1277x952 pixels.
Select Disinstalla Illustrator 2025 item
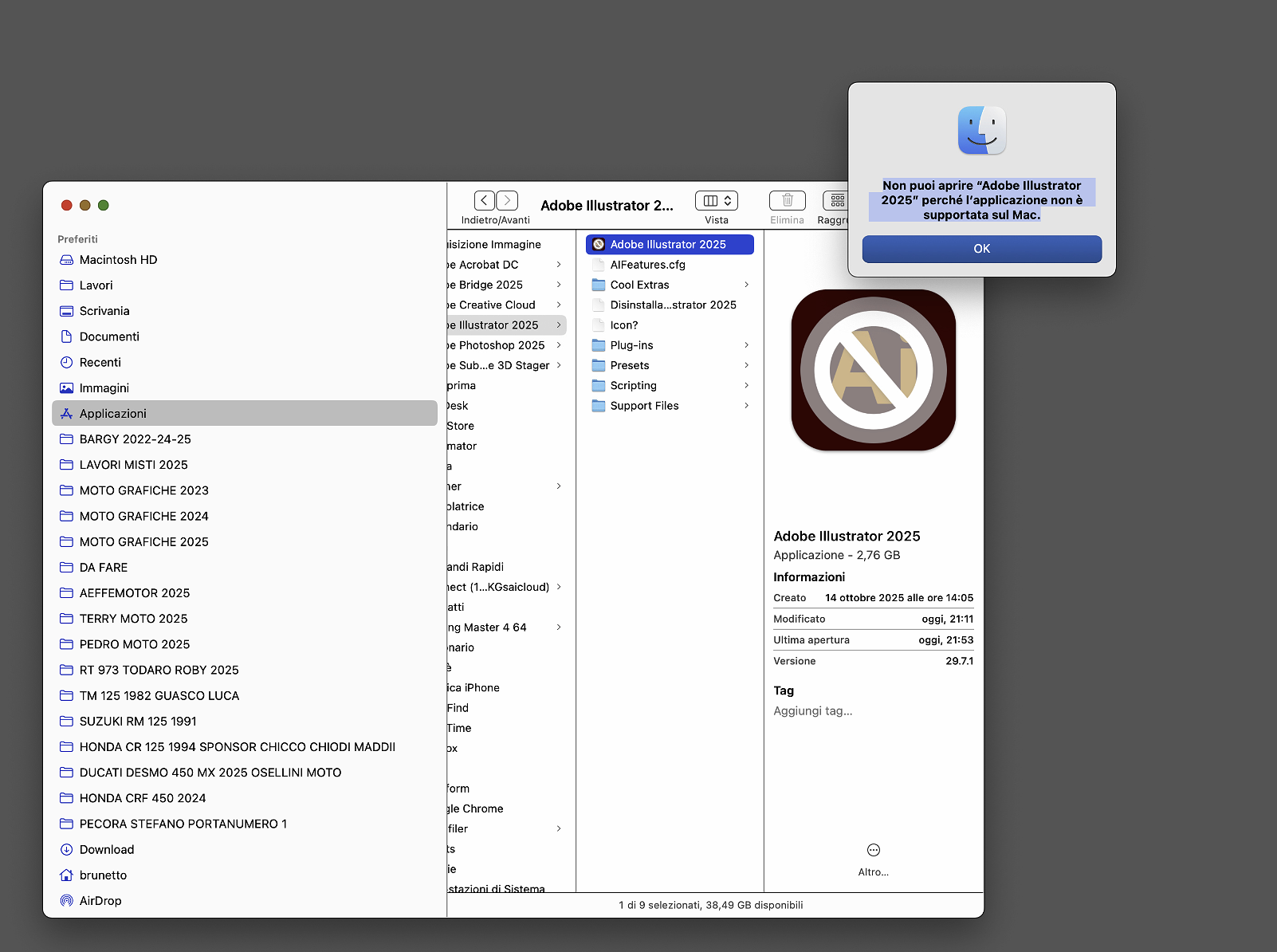(673, 305)
